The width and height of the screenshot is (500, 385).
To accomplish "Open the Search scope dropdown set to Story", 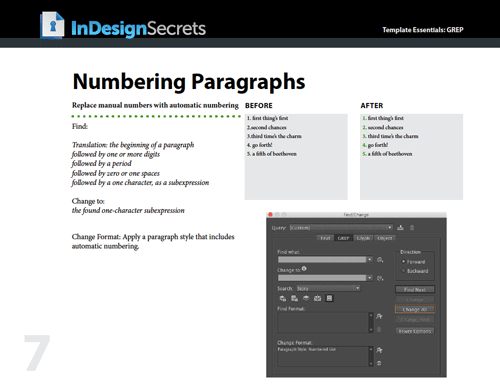I will point(328,288).
